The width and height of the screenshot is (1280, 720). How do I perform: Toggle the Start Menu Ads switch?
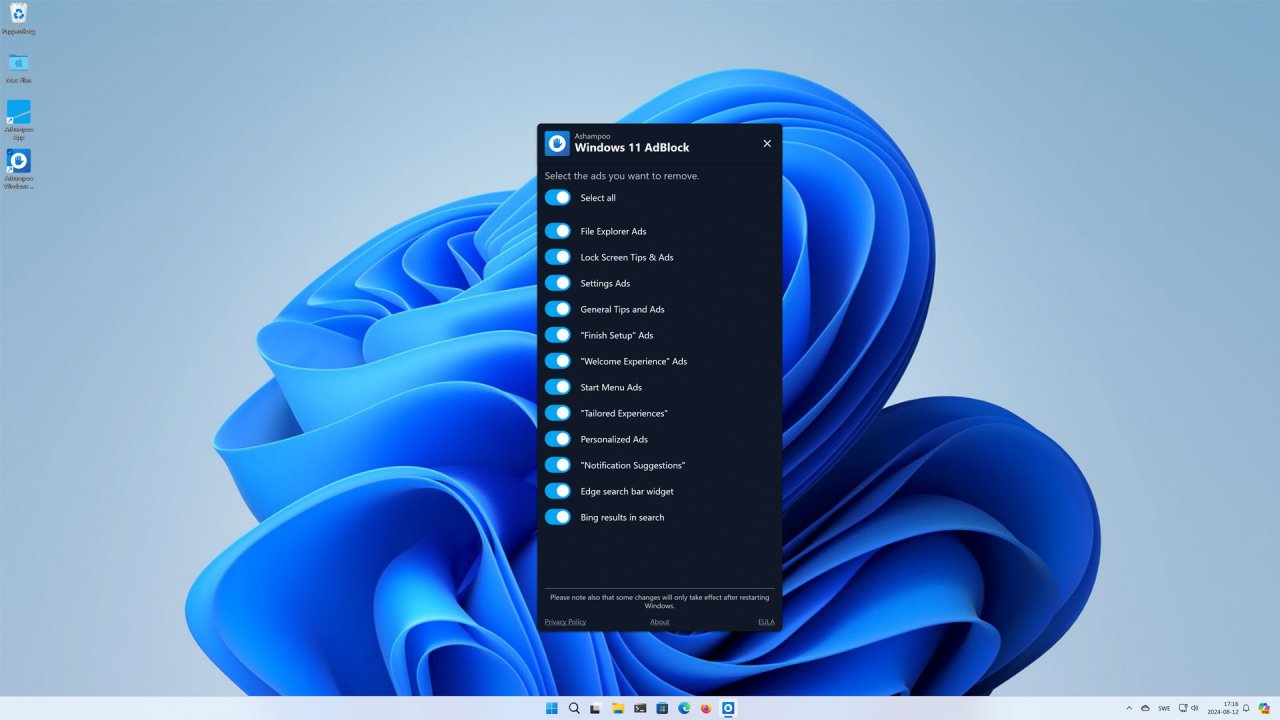(558, 387)
